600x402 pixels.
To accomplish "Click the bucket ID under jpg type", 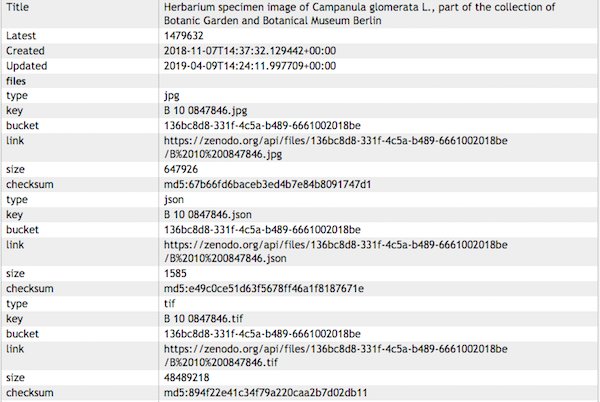I will (x=262, y=125).
